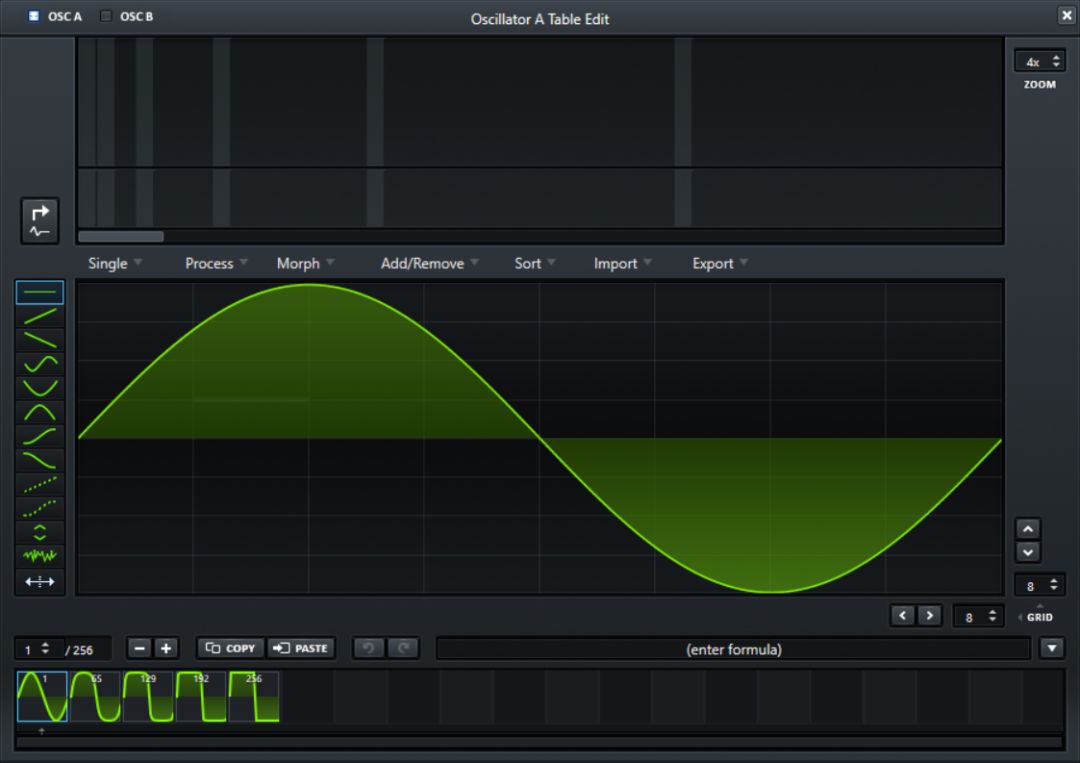Pick the noise waveform draw tool
This screenshot has height=763, width=1080.
(x=40, y=556)
